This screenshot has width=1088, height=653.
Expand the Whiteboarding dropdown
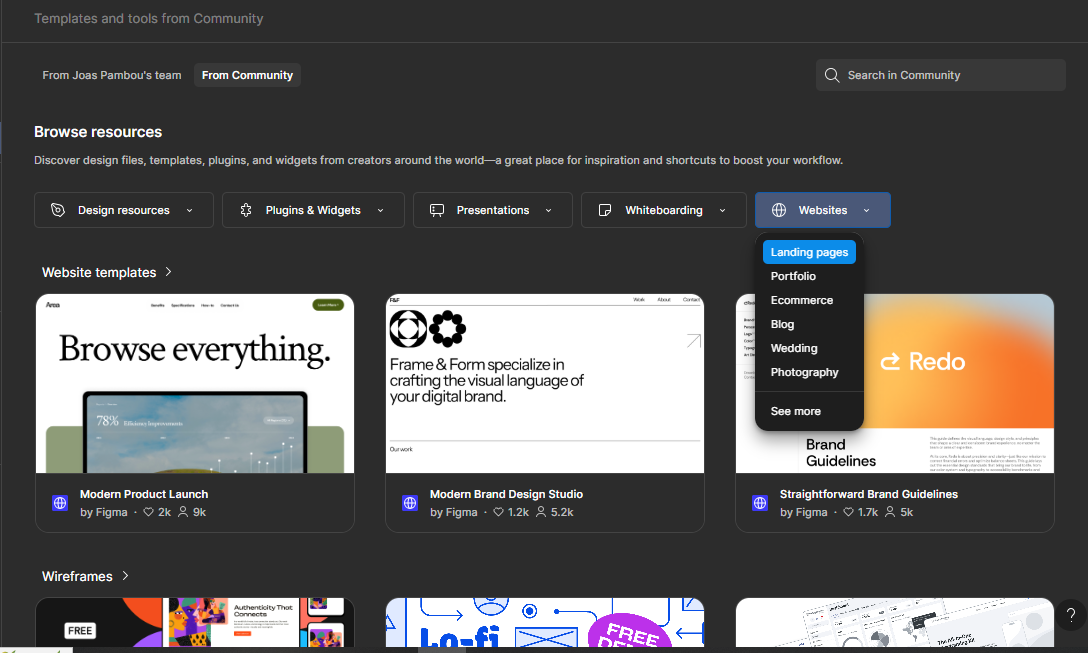tap(722, 210)
